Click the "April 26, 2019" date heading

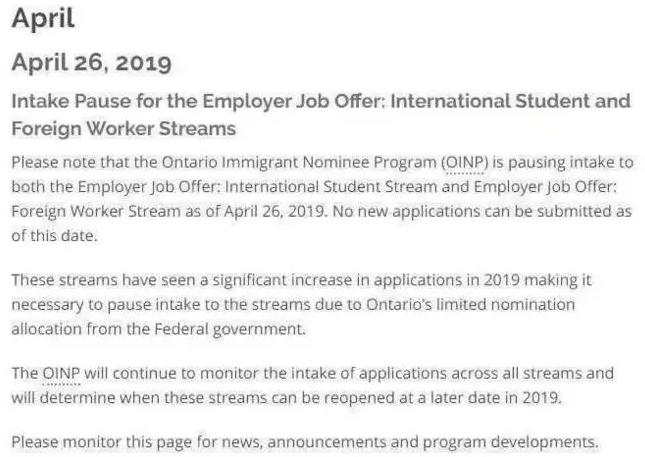point(91,63)
